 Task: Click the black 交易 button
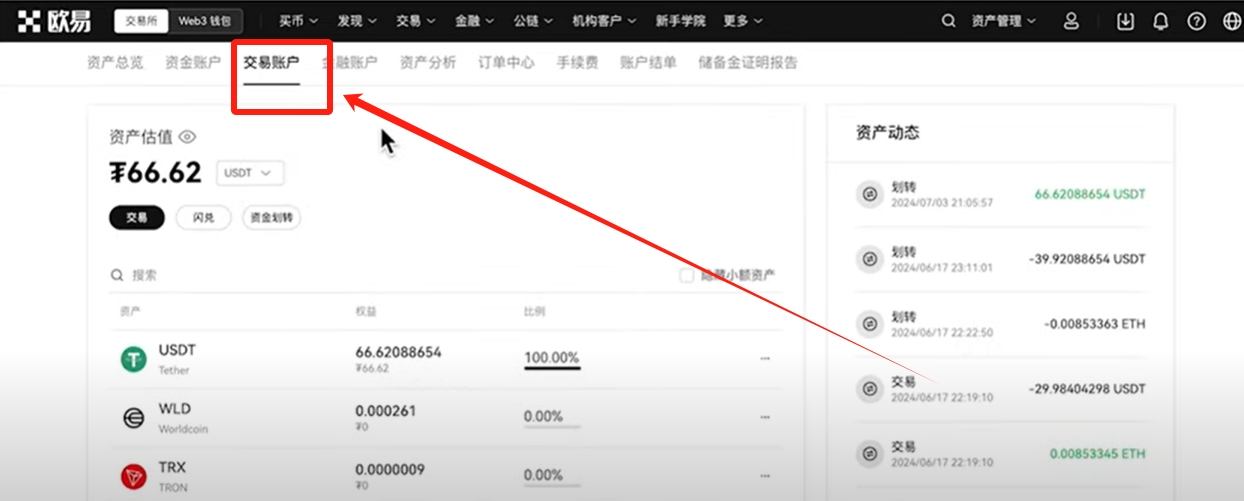coord(136,217)
